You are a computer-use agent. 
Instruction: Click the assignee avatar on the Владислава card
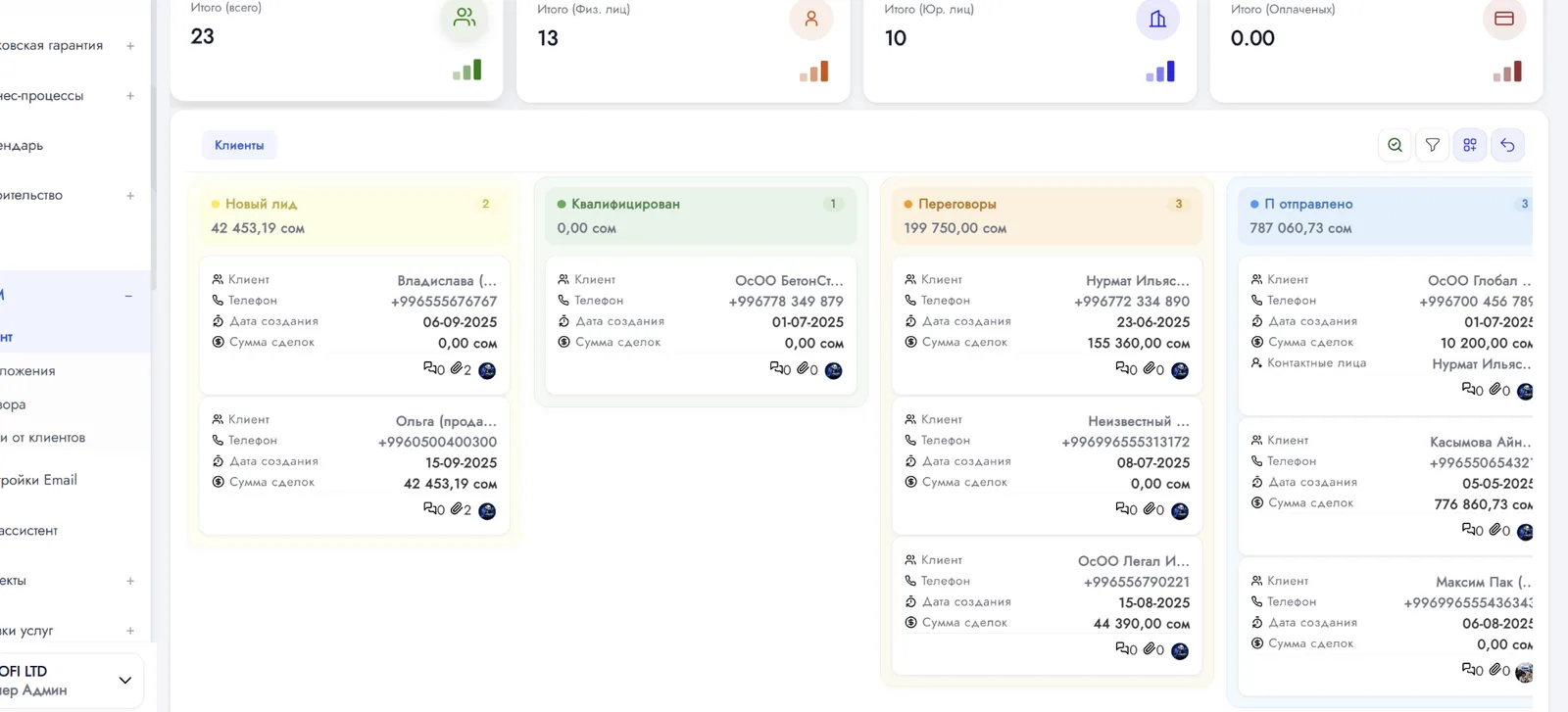487,370
